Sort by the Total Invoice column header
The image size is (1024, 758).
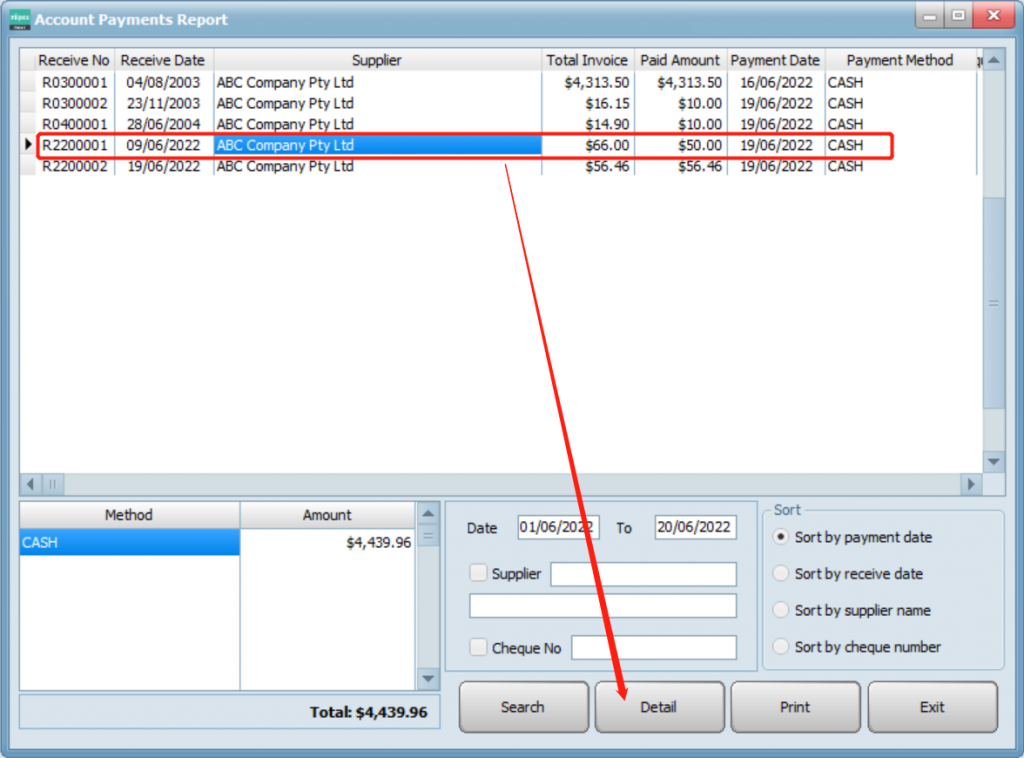tap(587, 60)
